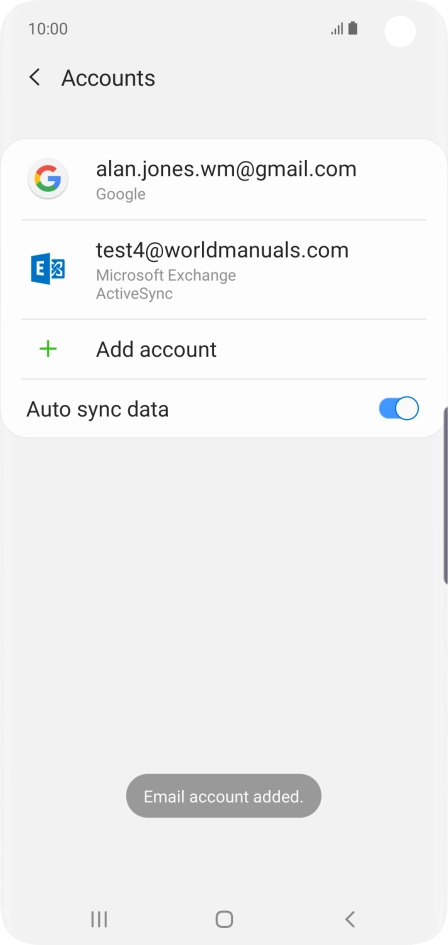Select Add account
The image size is (448, 945).
click(224, 350)
